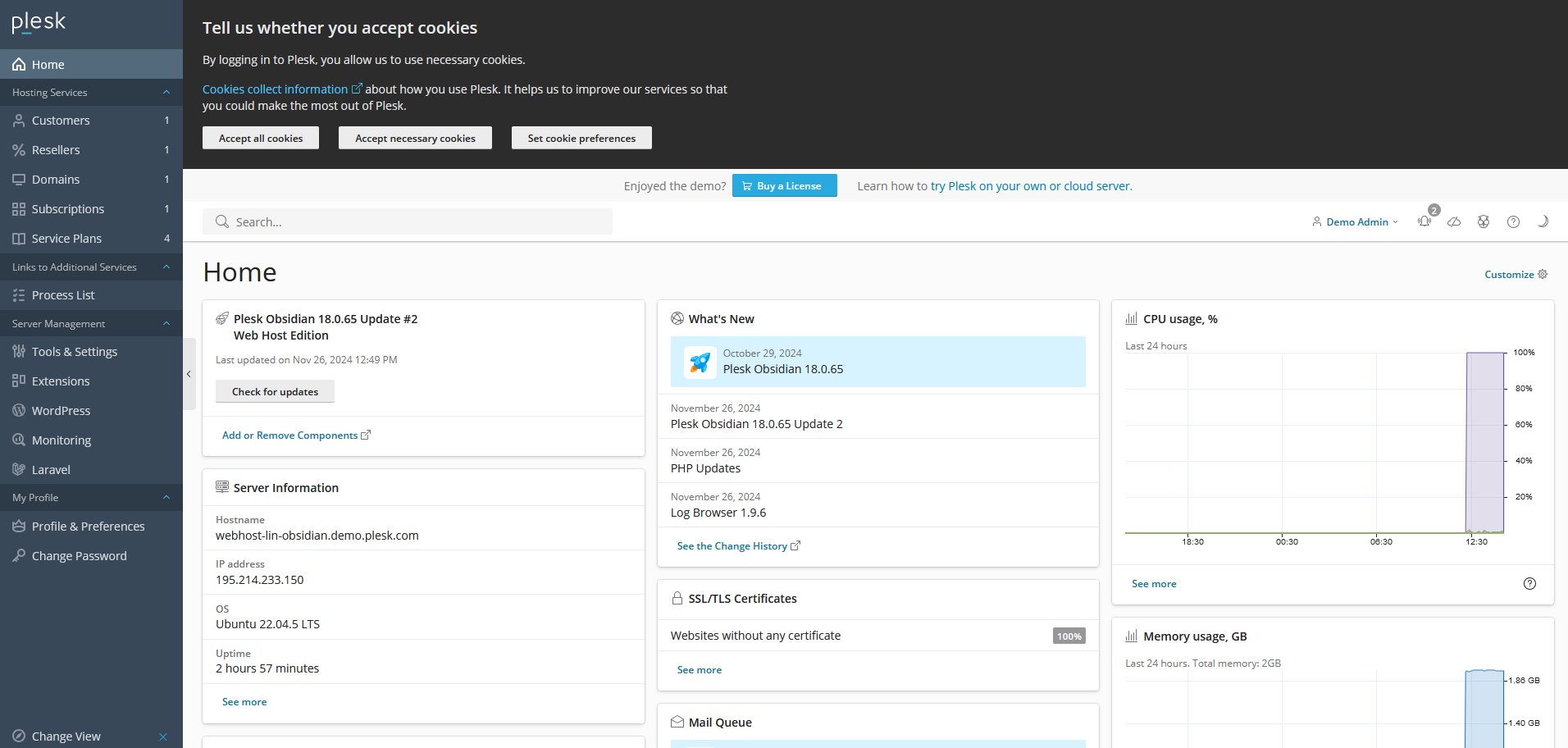Open the Demo Admin account dropdown
Image resolution: width=1568 pixels, height=748 pixels.
click(x=1354, y=221)
